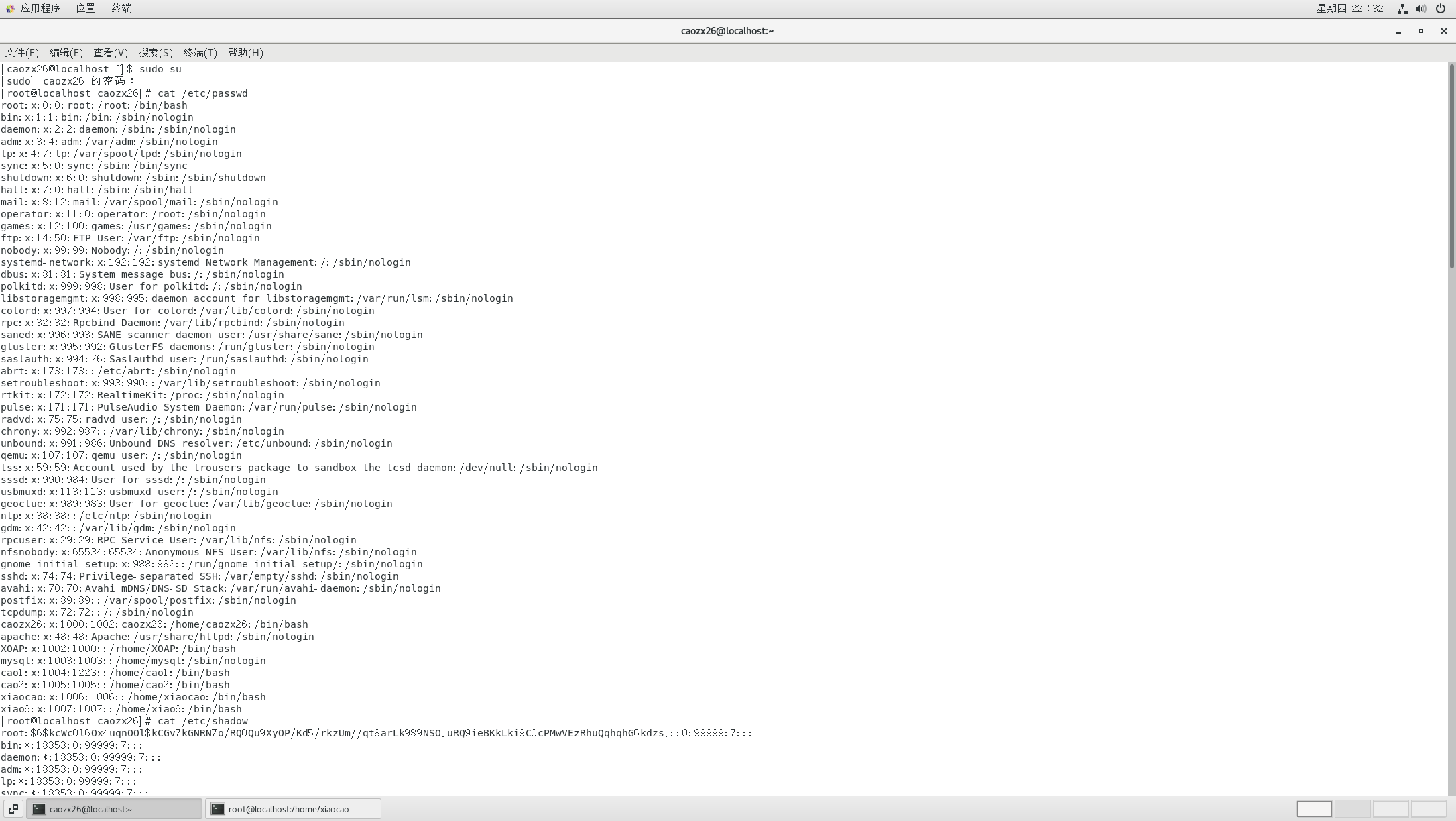This screenshot has height=821, width=1456.
Task: Open the 文件(F) File menu
Action: tap(22, 52)
